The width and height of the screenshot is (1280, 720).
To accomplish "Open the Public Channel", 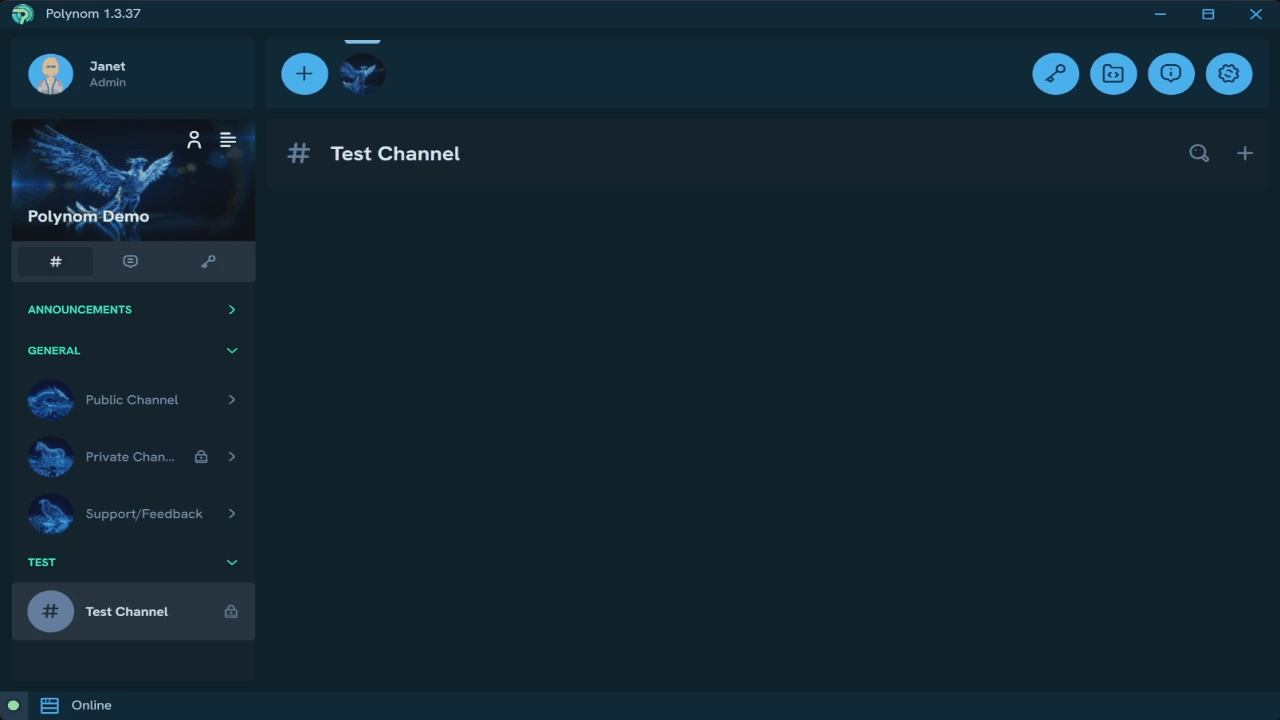I will 131,399.
